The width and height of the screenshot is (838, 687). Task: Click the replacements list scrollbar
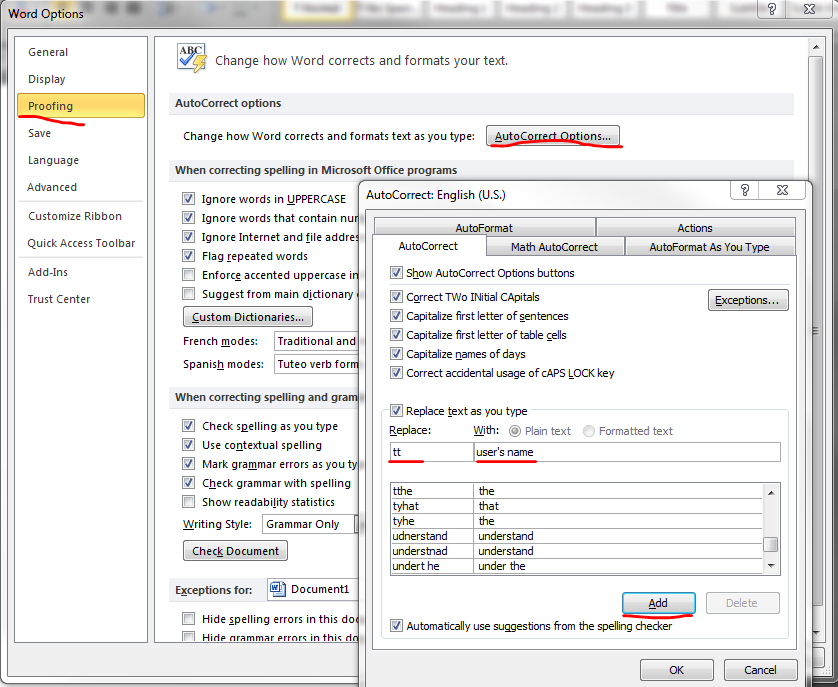point(771,545)
